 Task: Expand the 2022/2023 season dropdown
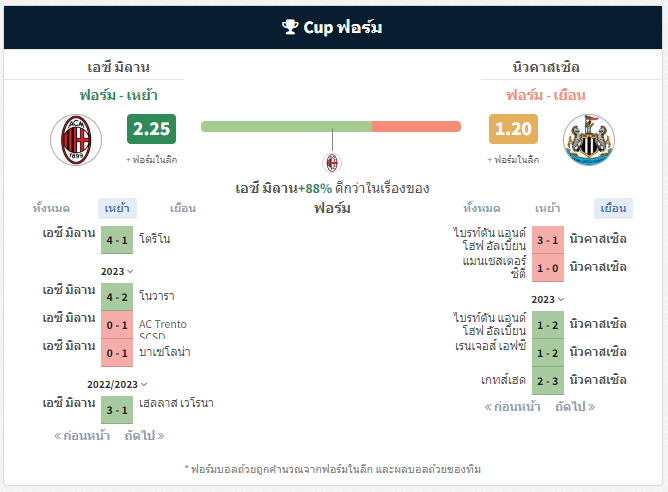point(117,385)
